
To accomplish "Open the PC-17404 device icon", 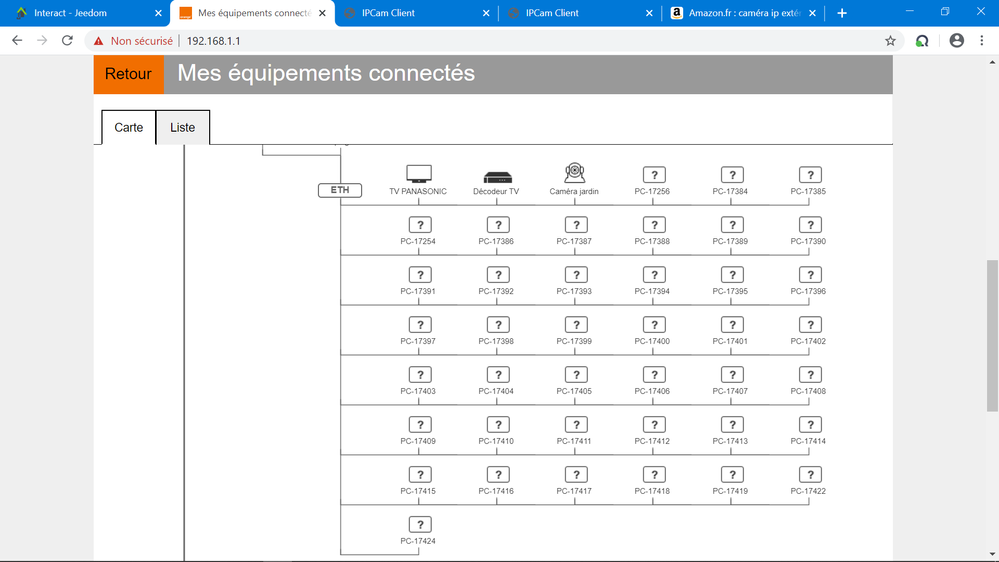I will [498, 375].
